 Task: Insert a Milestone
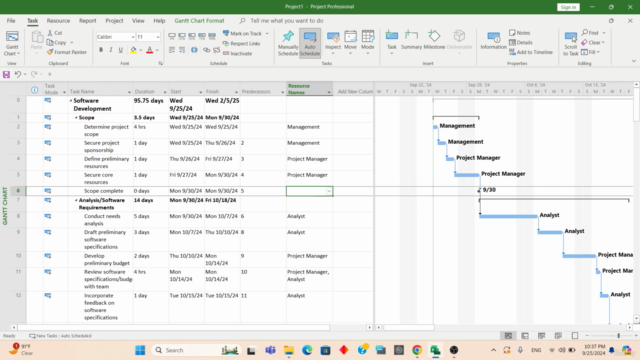(x=434, y=40)
